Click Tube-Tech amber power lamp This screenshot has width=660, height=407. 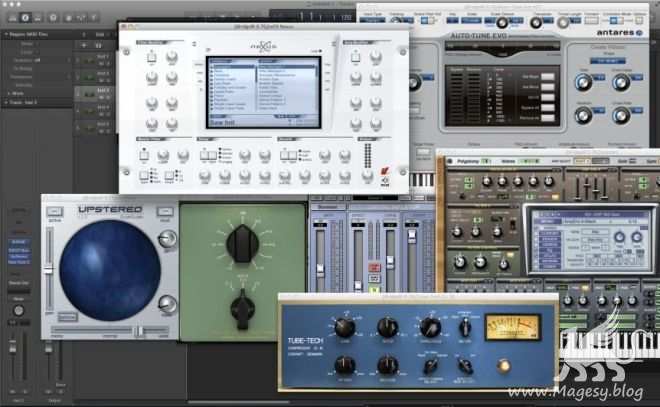pos(503,366)
